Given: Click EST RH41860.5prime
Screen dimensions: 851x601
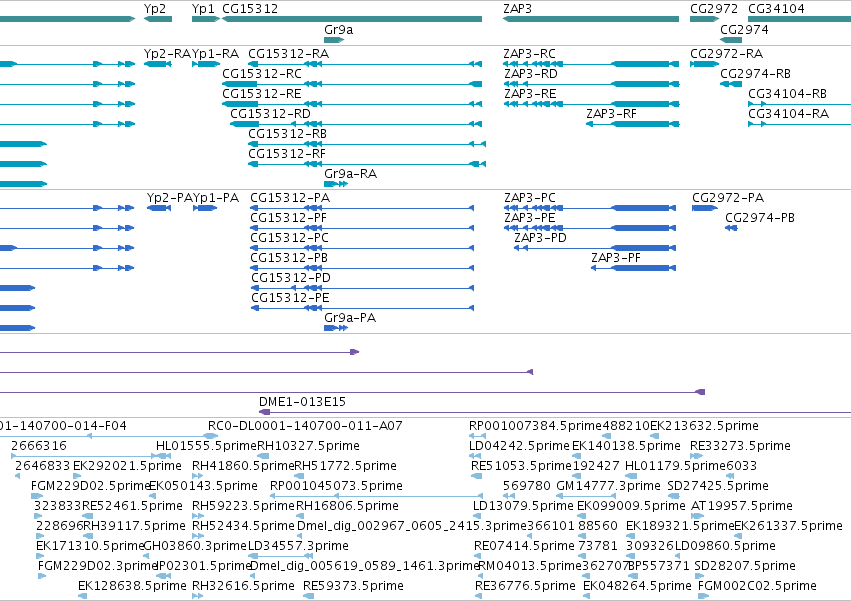Looking at the screenshot, I should 243,466.
